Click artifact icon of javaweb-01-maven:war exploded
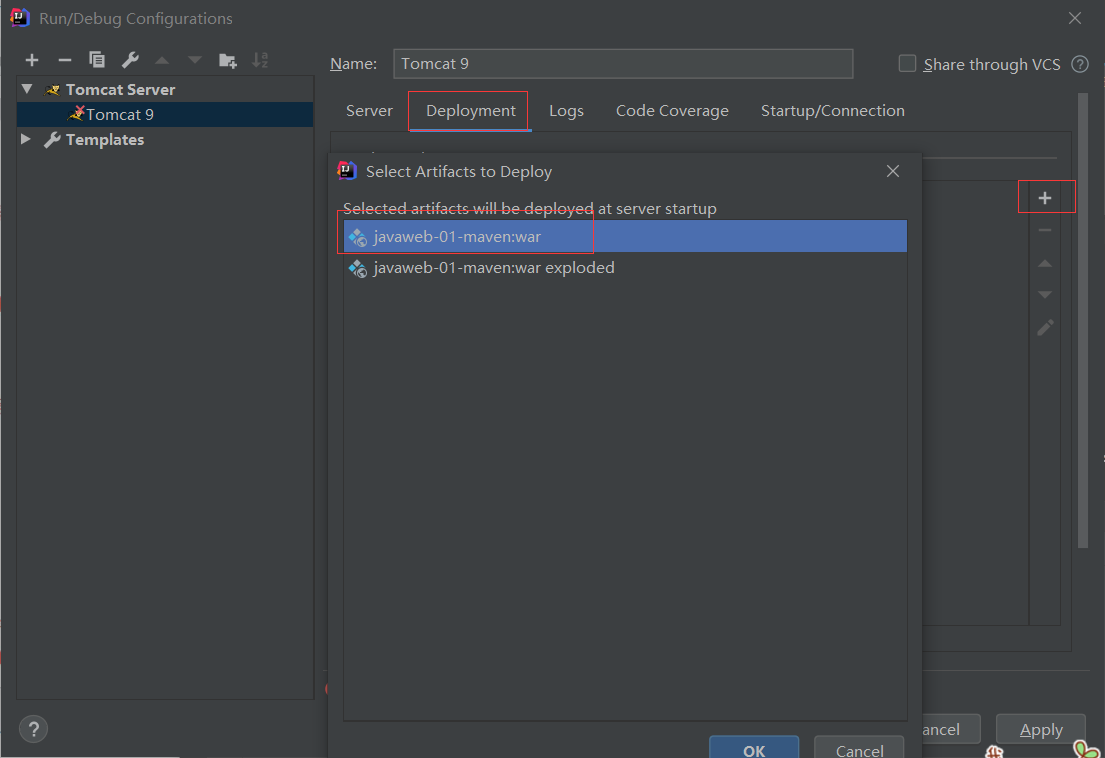 pyautogui.click(x=358, y=268)
